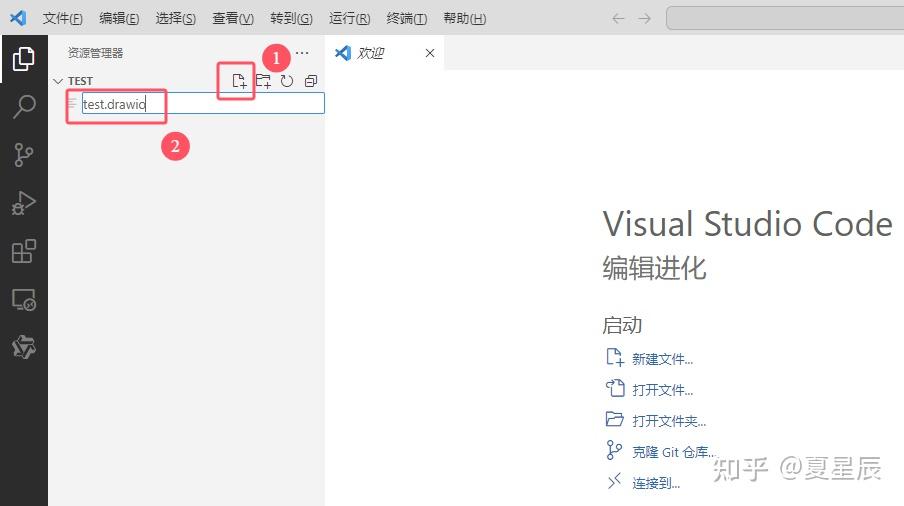Open the Run and Debug view
Image resolution: width=904 pixels, height=506 pixels.
(24, 203)
